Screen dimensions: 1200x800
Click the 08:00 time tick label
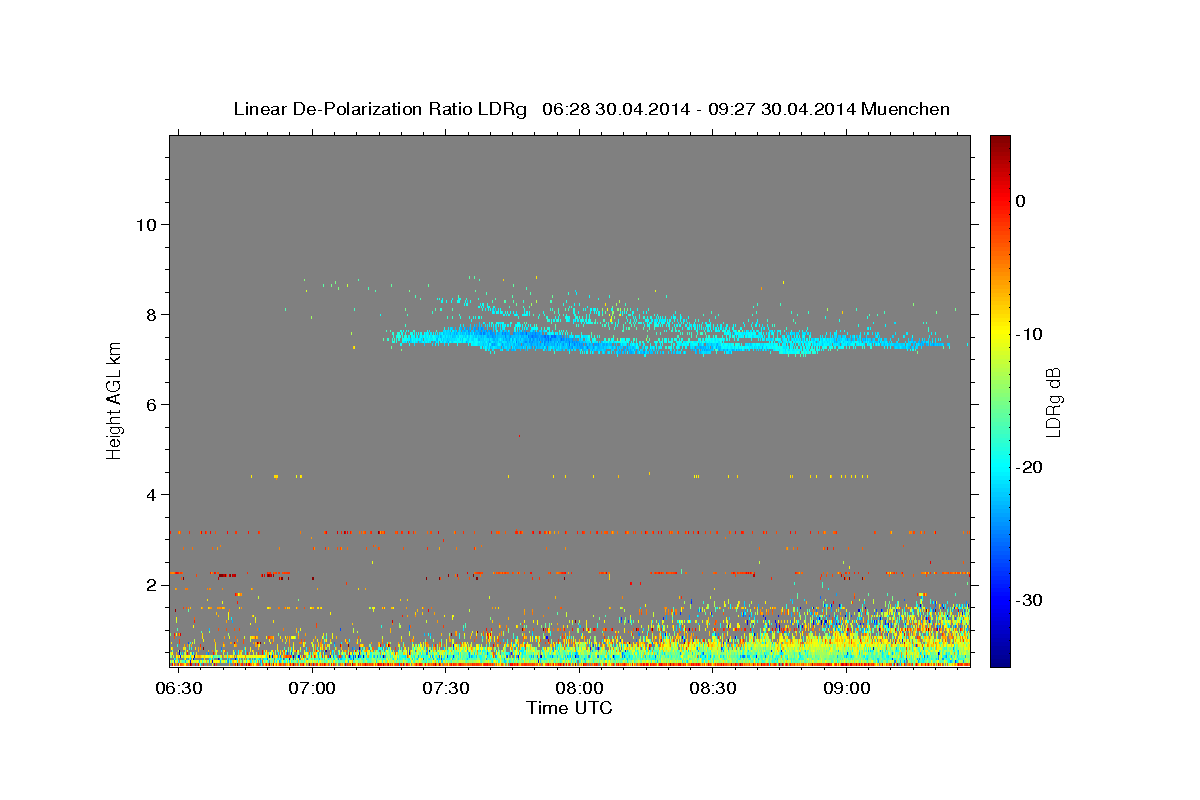coord(579,688)
